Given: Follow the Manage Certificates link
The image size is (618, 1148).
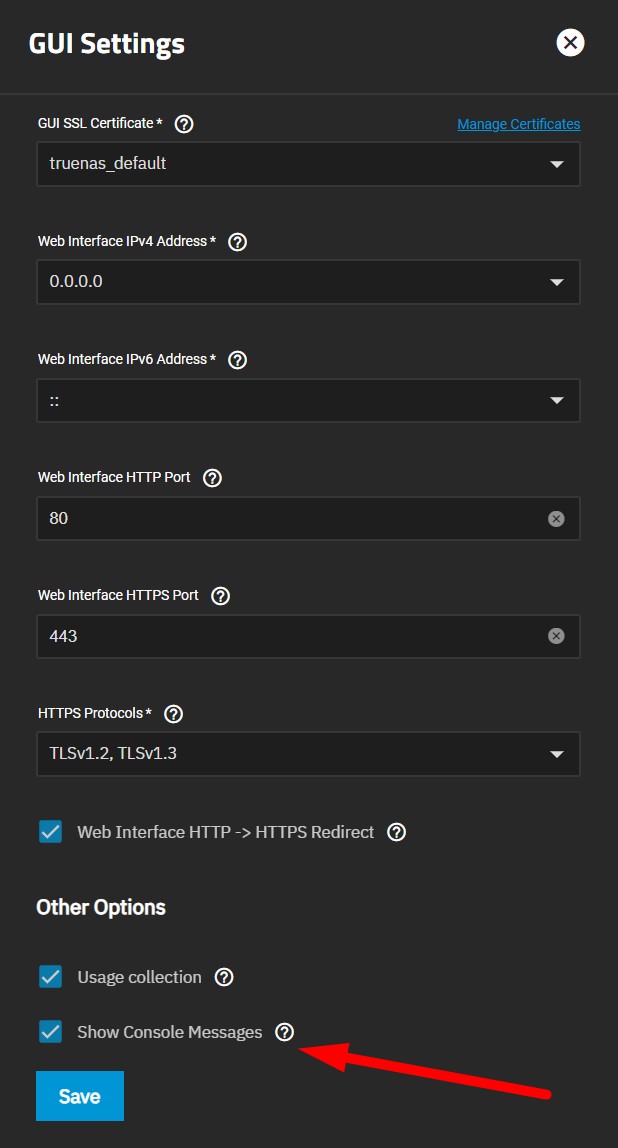Looking at the screenshot, I should click(x=518, y=124).
